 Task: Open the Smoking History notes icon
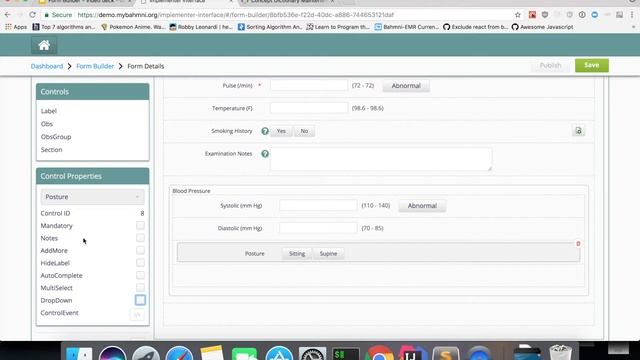pos(578,131)
